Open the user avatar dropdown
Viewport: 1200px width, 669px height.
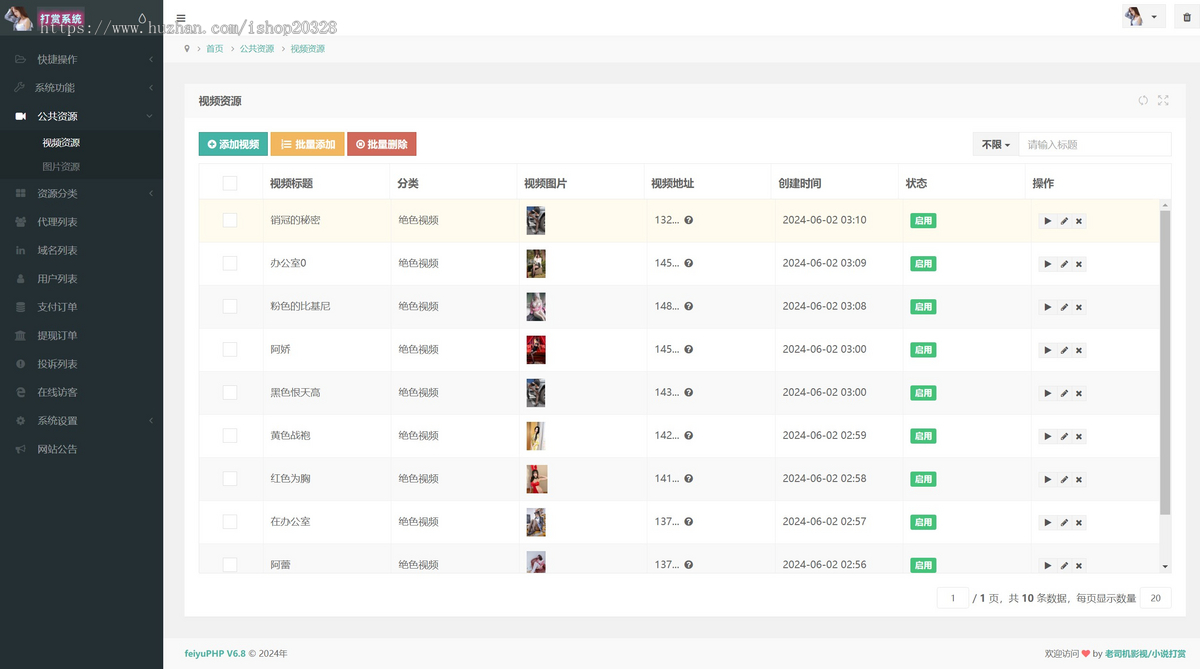1142,17
